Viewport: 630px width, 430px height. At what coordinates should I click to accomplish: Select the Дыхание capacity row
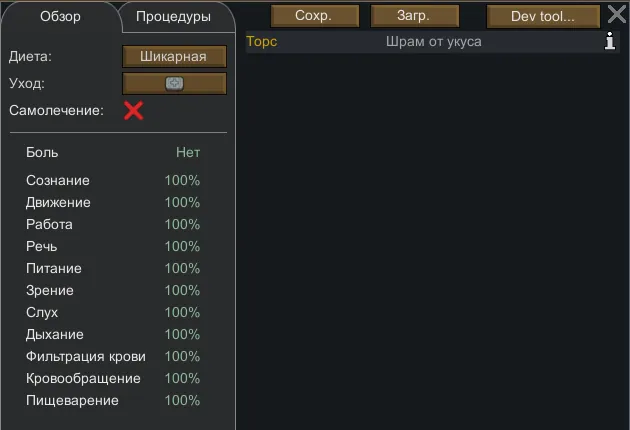coord(113,335)
